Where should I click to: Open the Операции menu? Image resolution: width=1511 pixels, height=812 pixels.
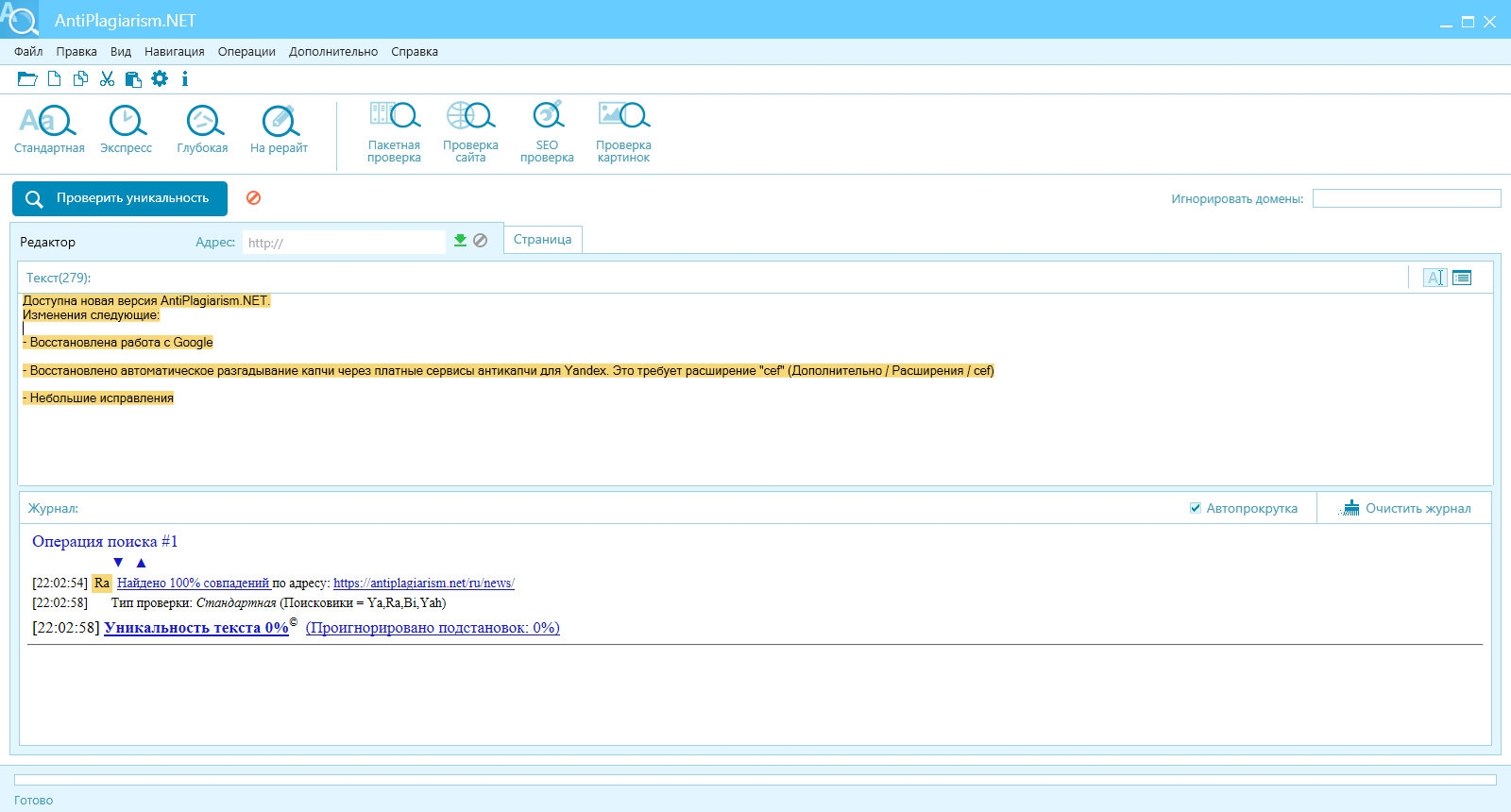pos(246,52)
